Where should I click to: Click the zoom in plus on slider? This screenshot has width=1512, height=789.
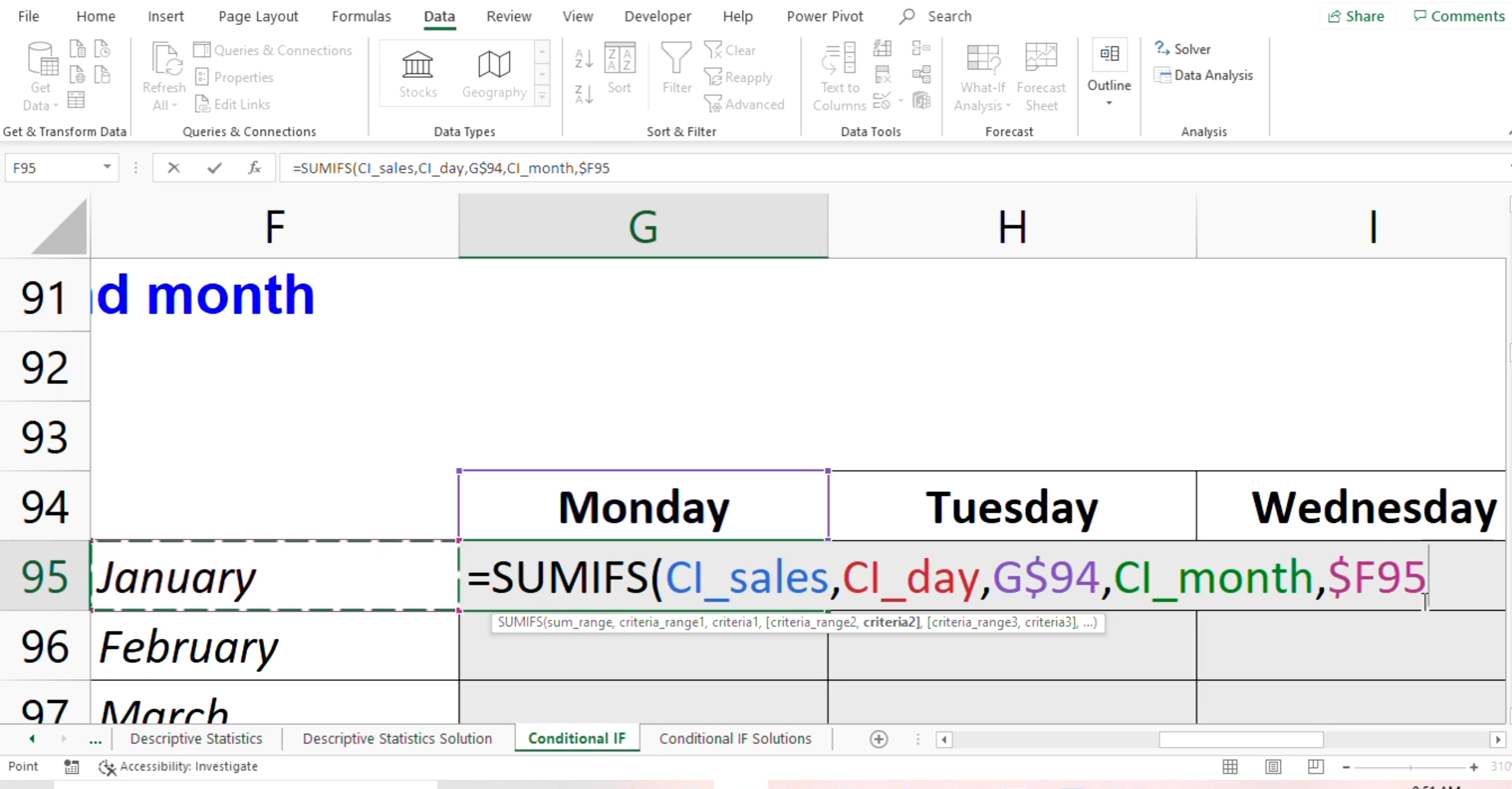tap(1473, 767)
